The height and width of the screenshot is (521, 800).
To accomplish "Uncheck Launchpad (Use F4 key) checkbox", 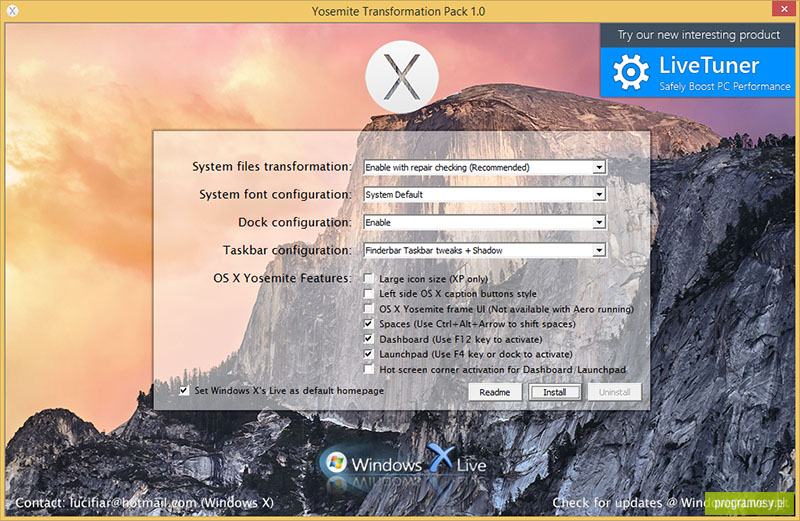I will (x=368, y=354).
